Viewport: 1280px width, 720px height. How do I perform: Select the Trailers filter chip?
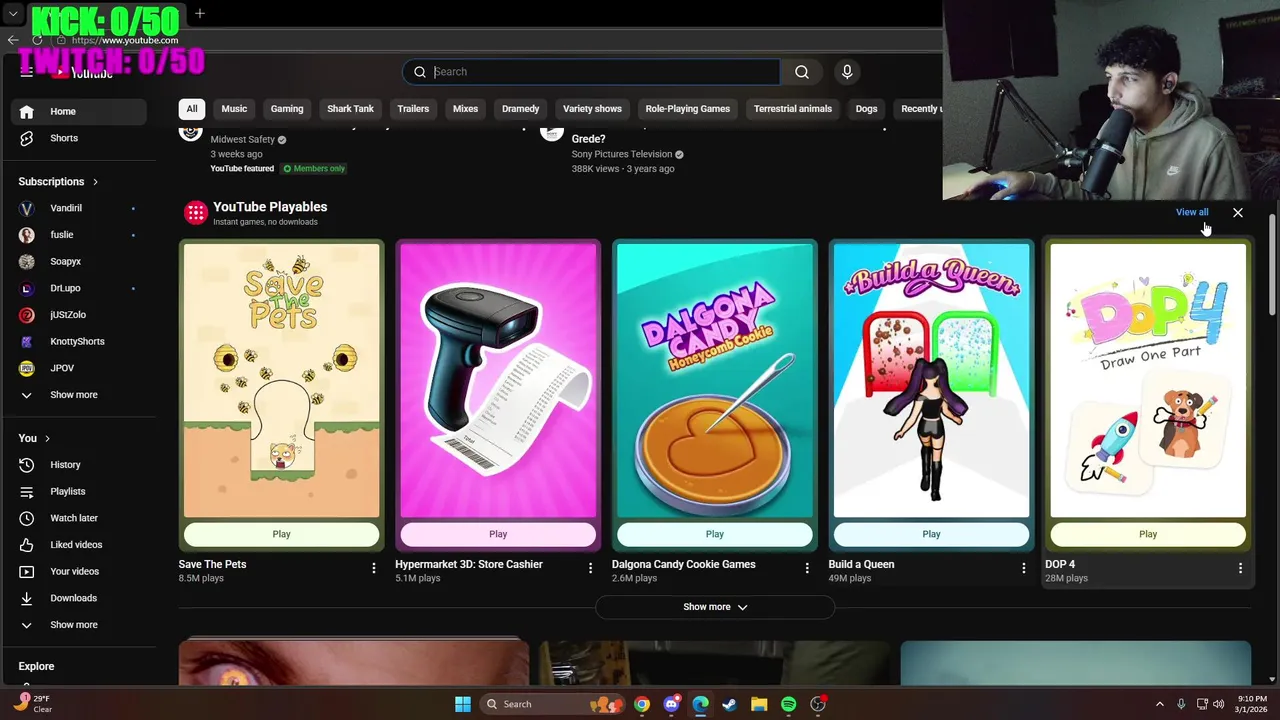click(413, 109)
